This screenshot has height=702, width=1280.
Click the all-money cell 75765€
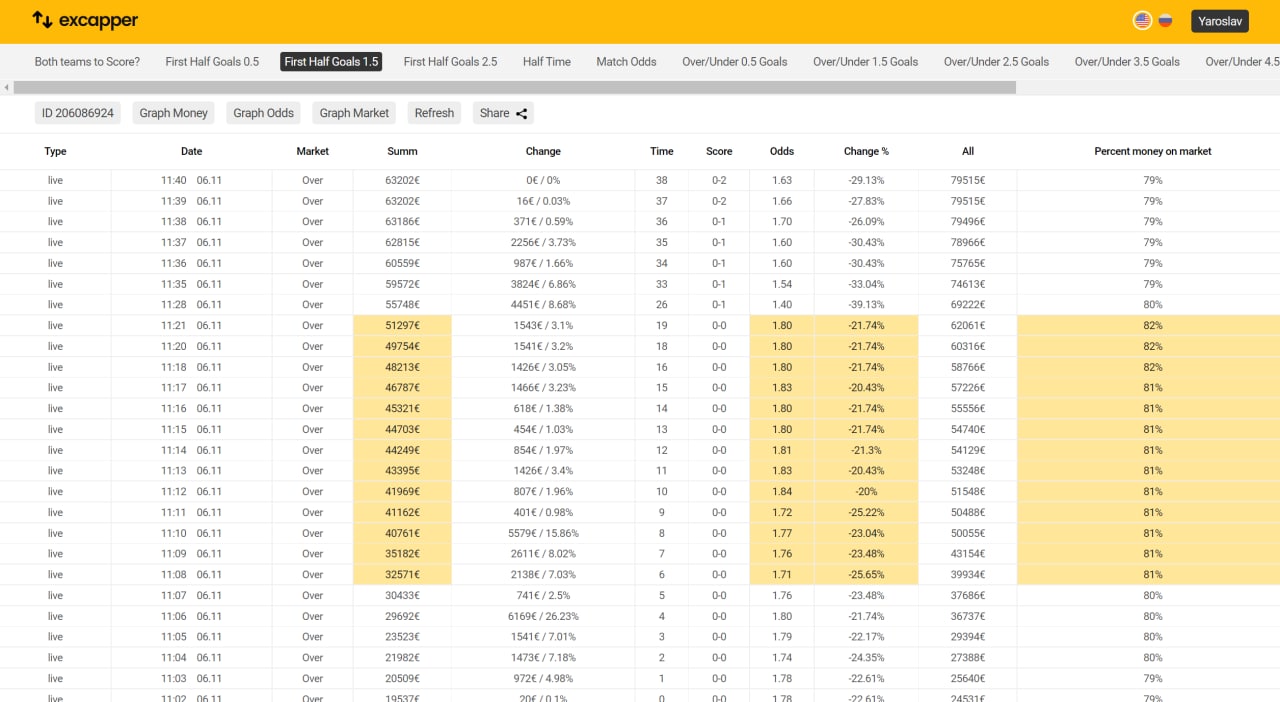click(967, 263)
